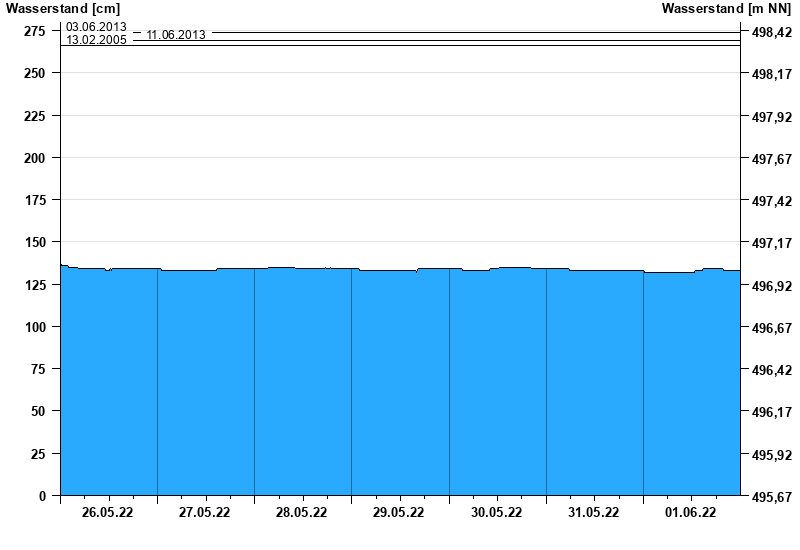The image size is (800, 550).
Task: Choose the 01.06.22 date label
Action: (691, 513)
